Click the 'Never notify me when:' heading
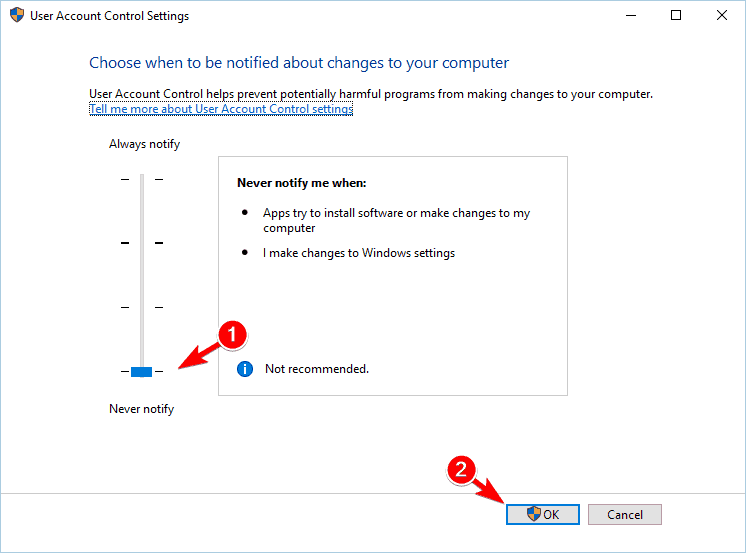This screenshot has width=746, height=553. pos(302,183)
